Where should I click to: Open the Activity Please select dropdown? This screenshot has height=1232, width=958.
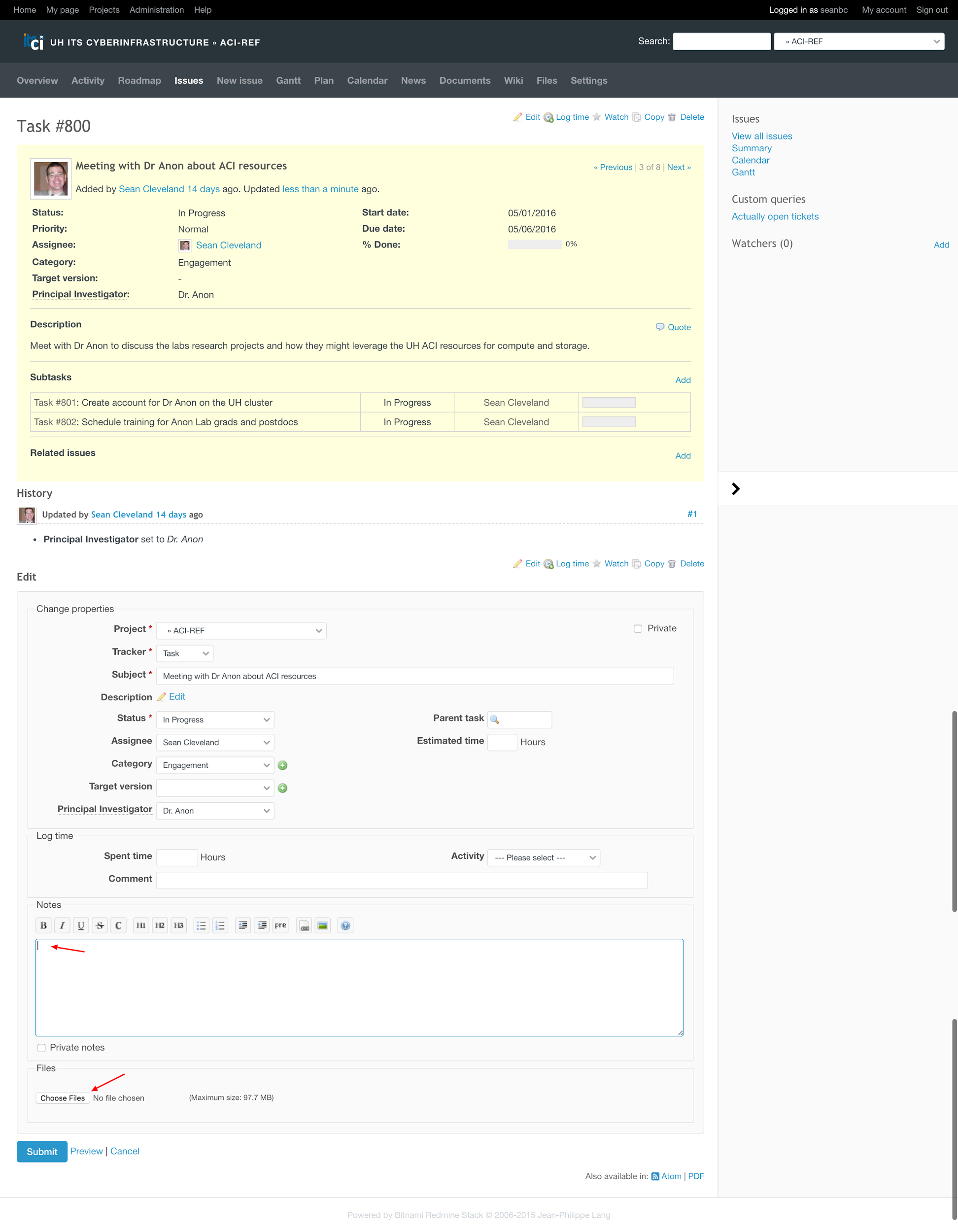click(x=544, y=857)
